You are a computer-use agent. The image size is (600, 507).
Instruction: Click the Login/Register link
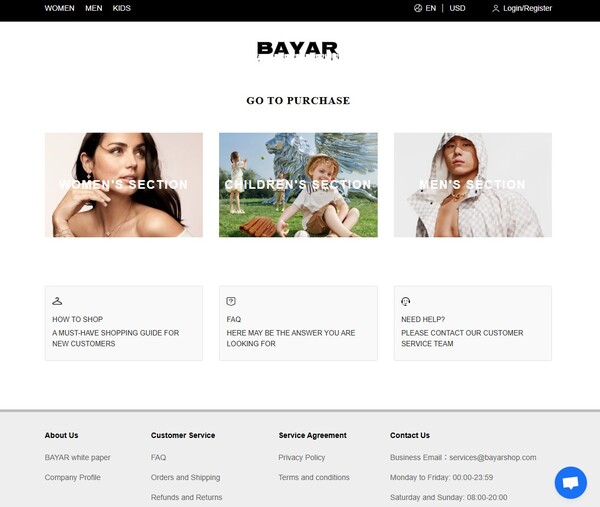click(x=527, y=8)
